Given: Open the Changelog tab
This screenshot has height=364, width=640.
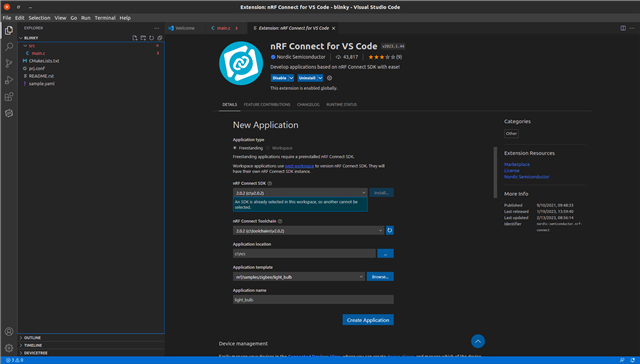Looking at the screenshot, I should click(308, 104).
